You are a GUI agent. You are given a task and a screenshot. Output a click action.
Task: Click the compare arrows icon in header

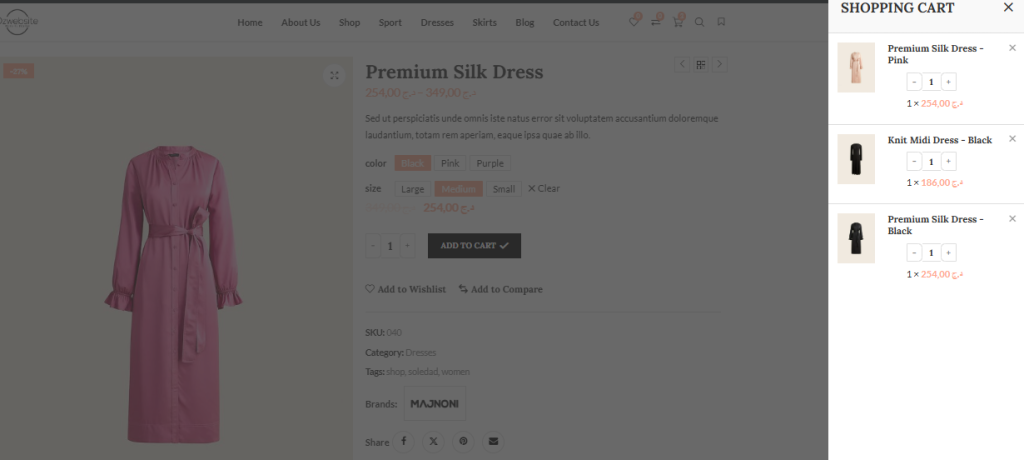[x=656, y=22]
